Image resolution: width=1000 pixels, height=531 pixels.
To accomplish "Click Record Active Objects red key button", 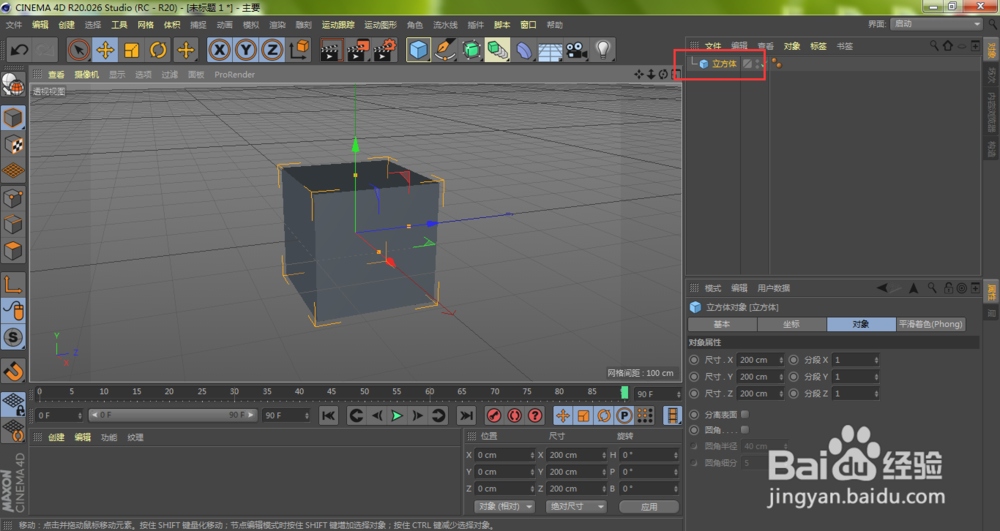I will tap(494, 416).
